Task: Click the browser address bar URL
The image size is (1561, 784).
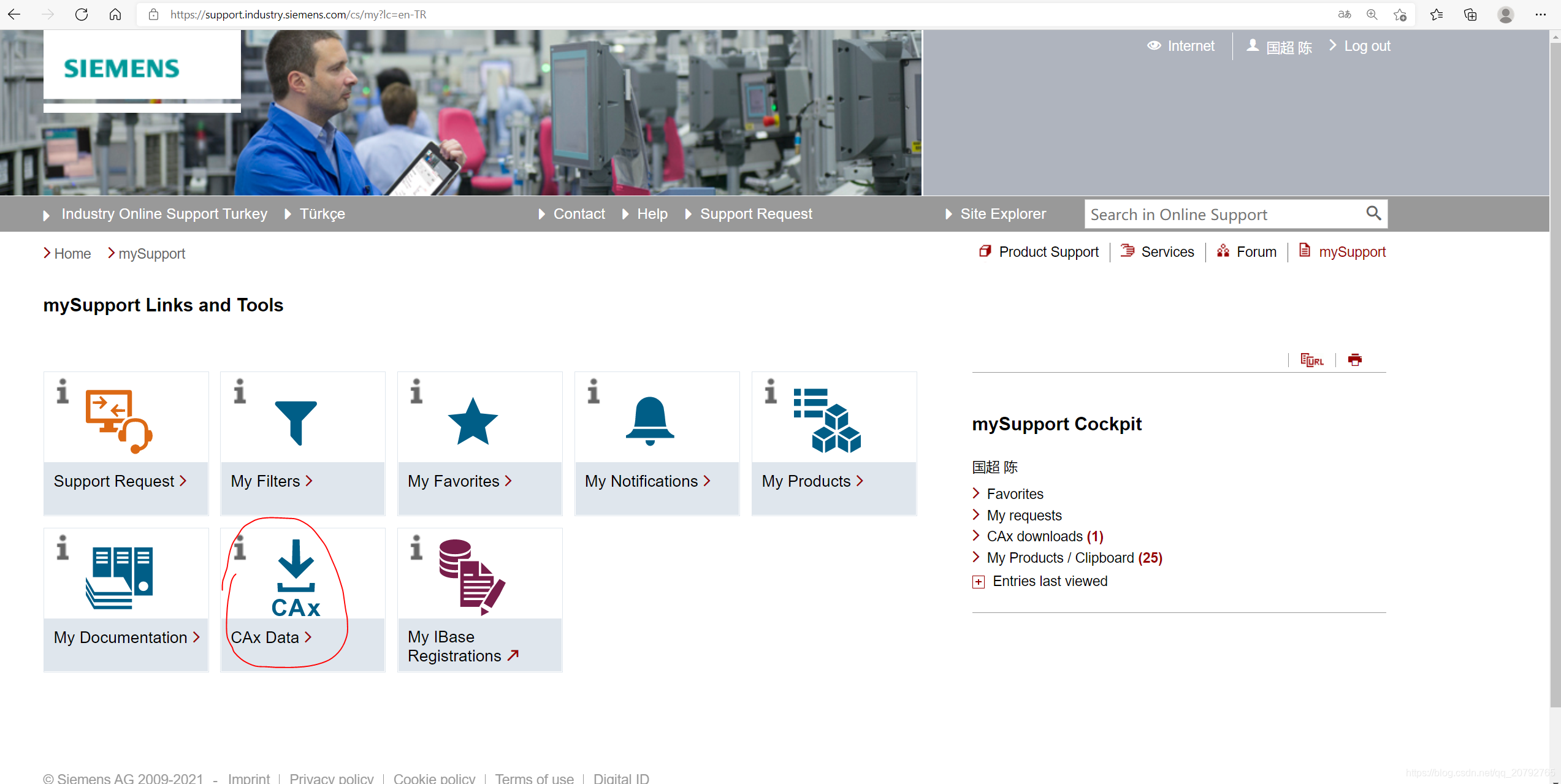Action: coord(299,15)
